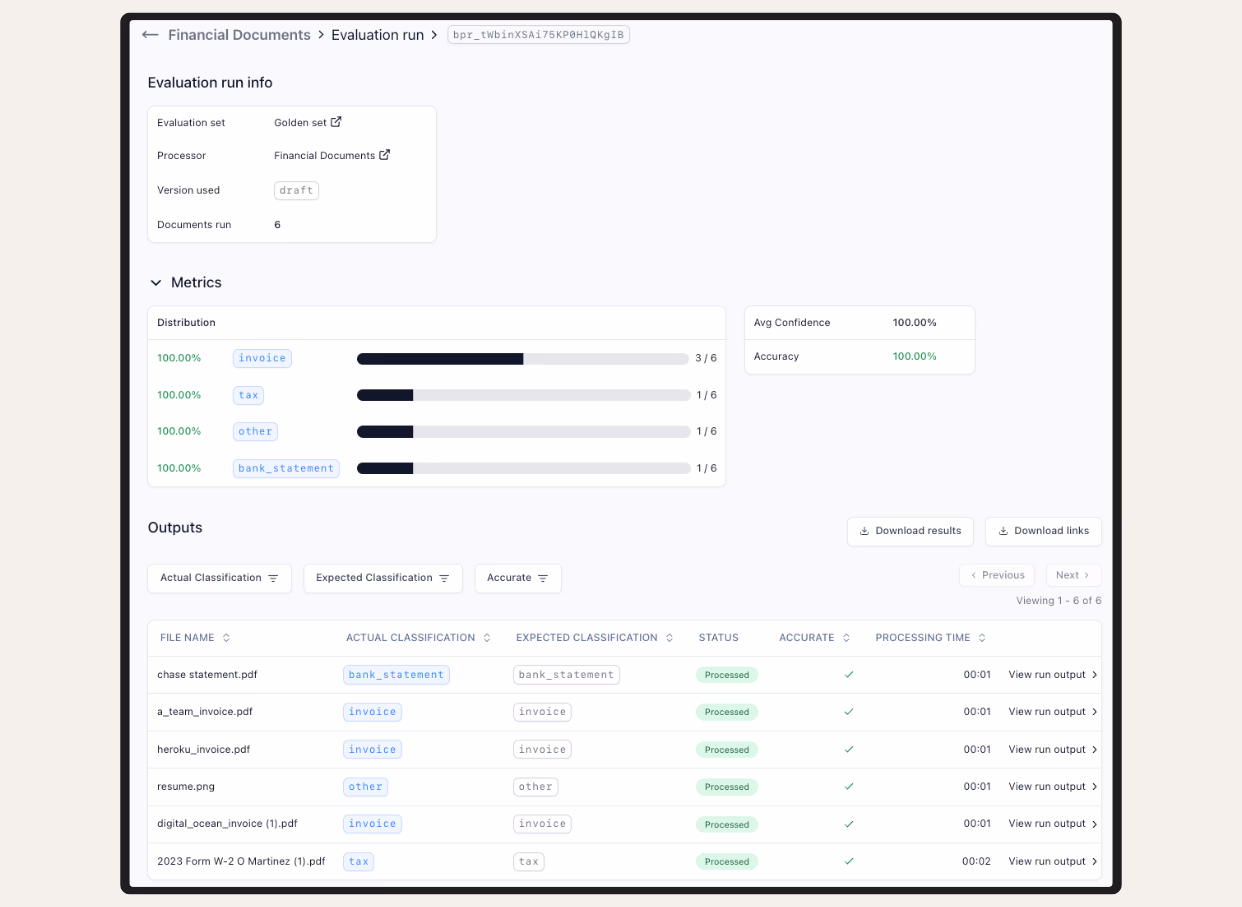Click Financial Documents breadcrumb item
The width and height of the screenshot is (1242, 907).
(239, 35)
